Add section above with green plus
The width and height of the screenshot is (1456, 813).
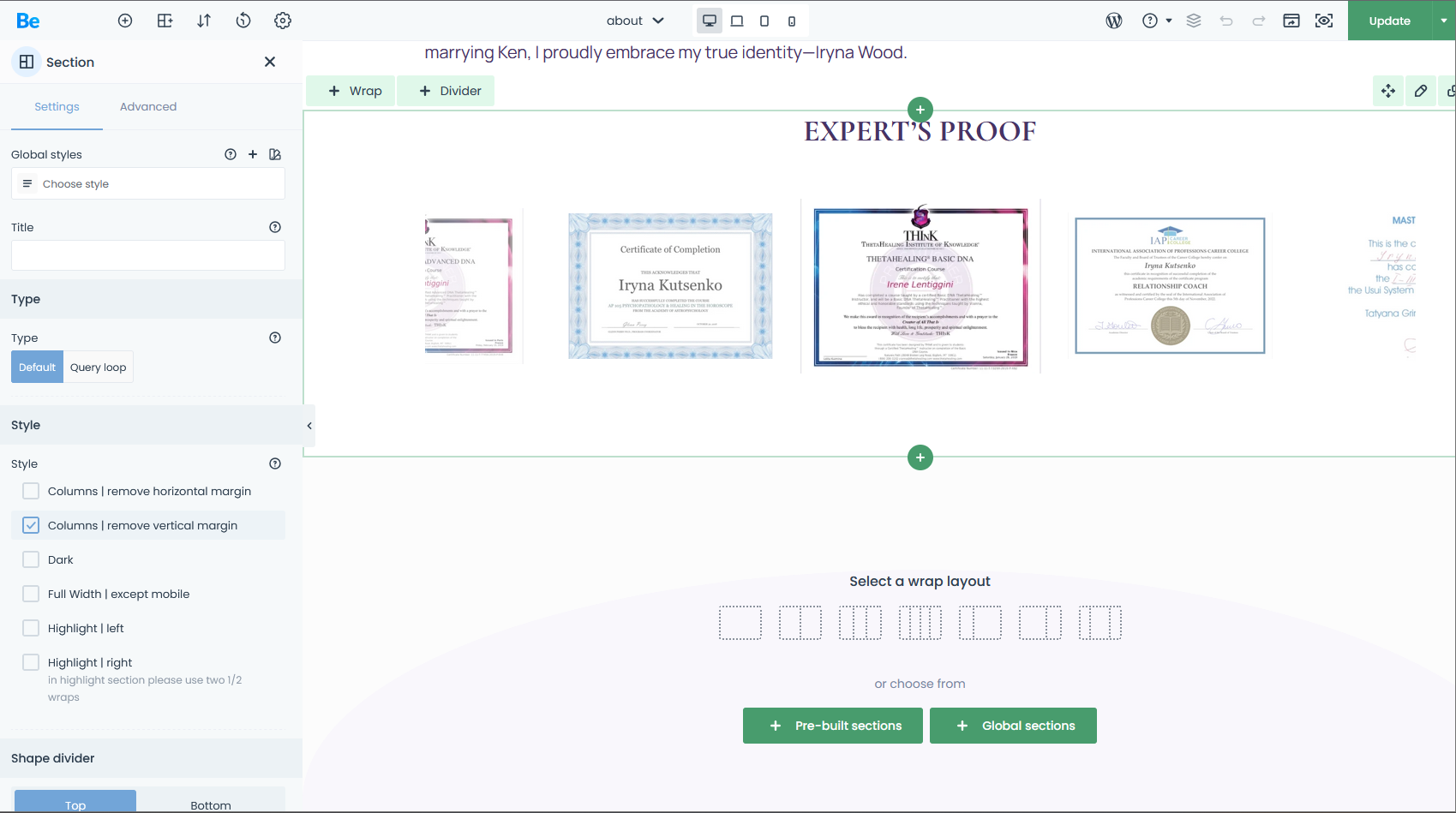(920, 110)
